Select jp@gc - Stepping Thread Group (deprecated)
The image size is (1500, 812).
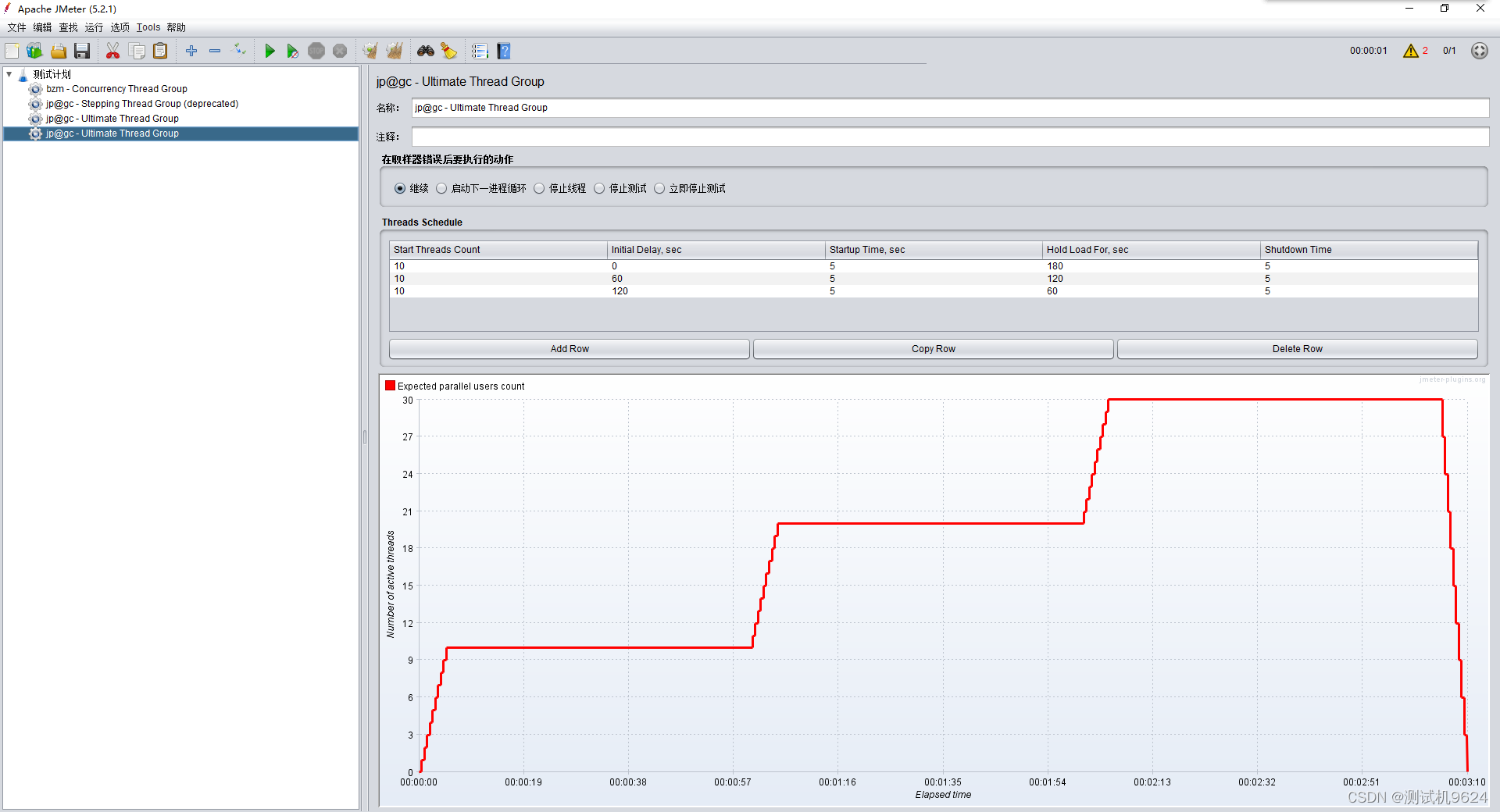(142, 104)
